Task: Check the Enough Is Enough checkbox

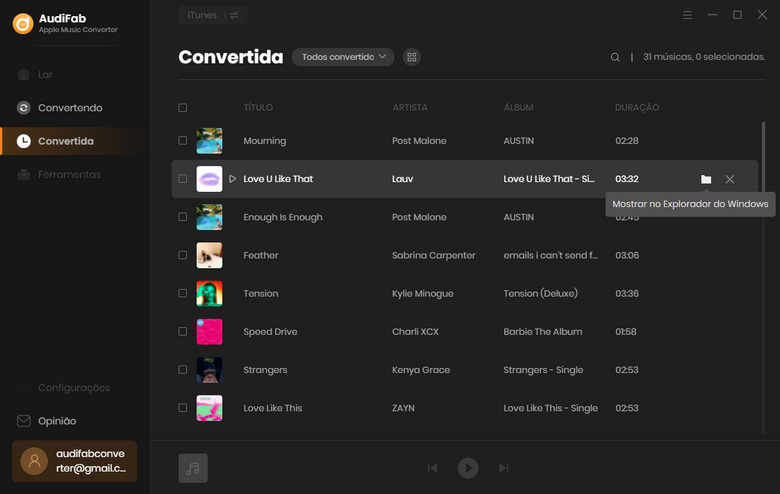Action: tap(183, 217)
